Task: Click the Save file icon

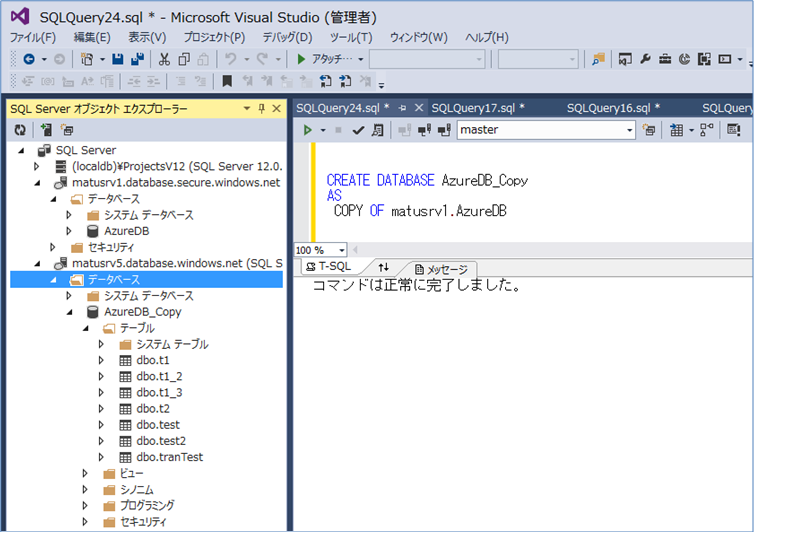Action: tap(118, 60)
